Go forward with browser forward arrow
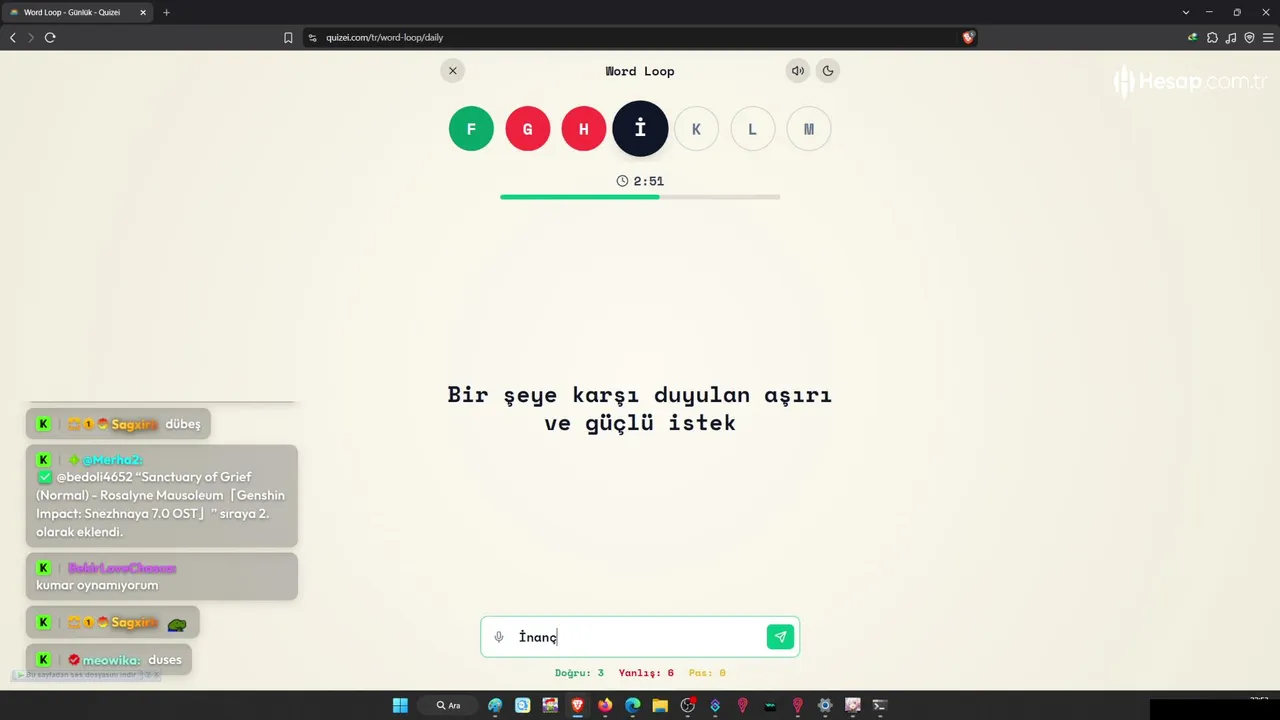 pos(31,37)
